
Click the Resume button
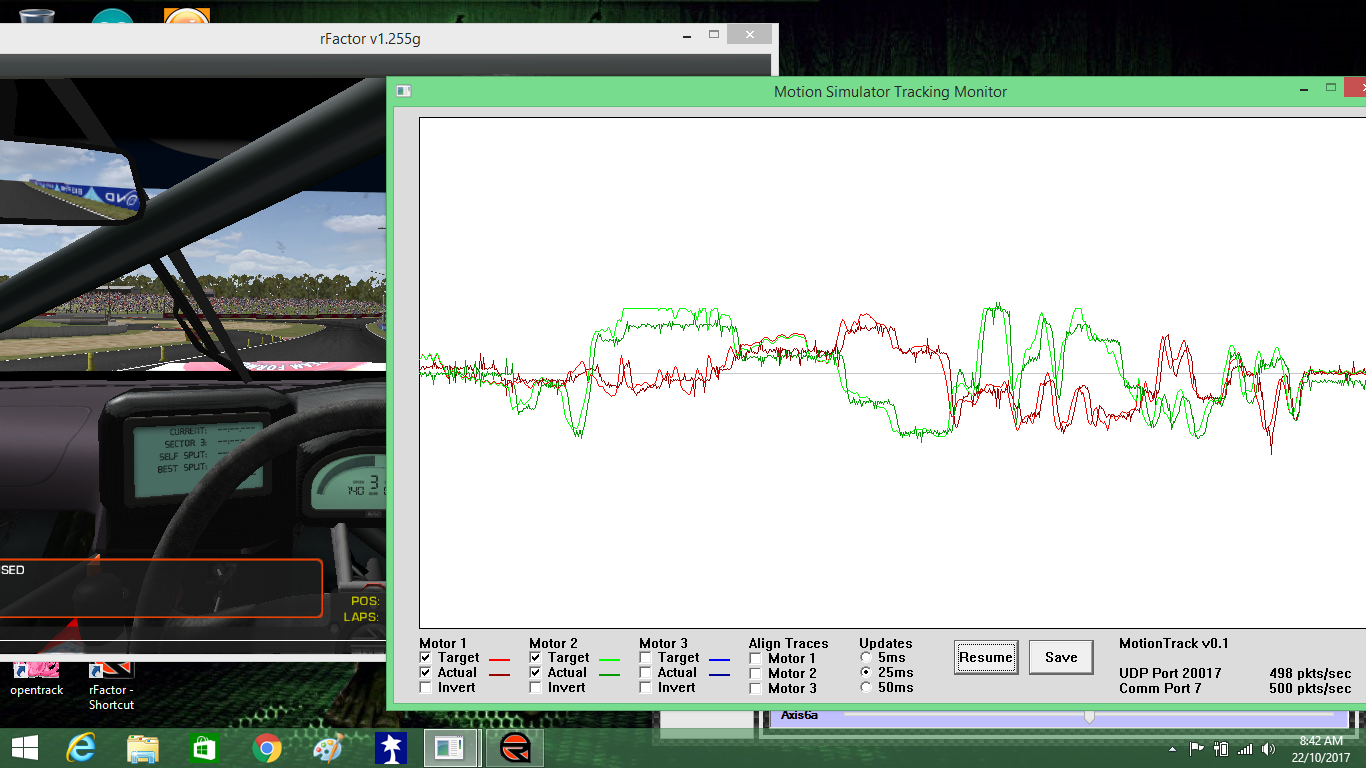pyautogui.click(x=986, y=657)
